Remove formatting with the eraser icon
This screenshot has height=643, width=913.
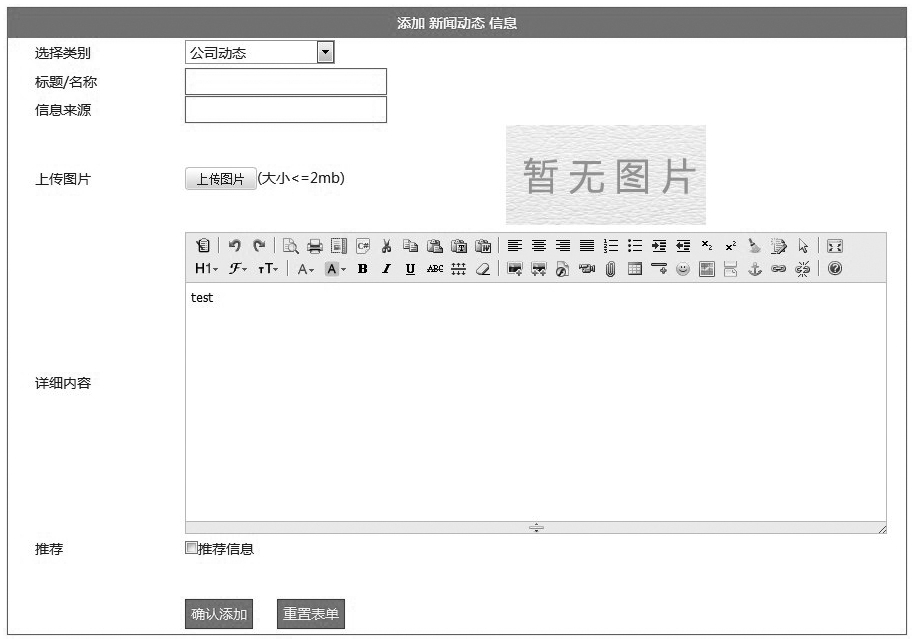point(483,268)
